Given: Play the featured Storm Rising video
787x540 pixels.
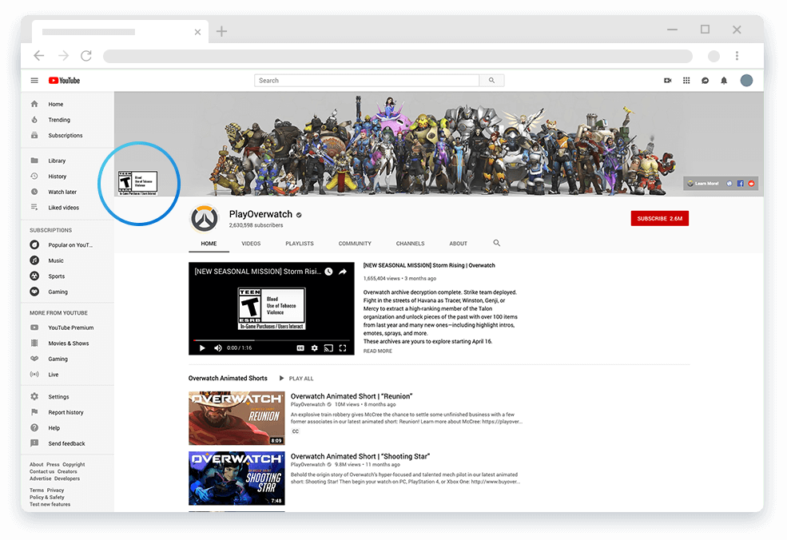Looking at the screenshot, I should click(x=202, y=348).
